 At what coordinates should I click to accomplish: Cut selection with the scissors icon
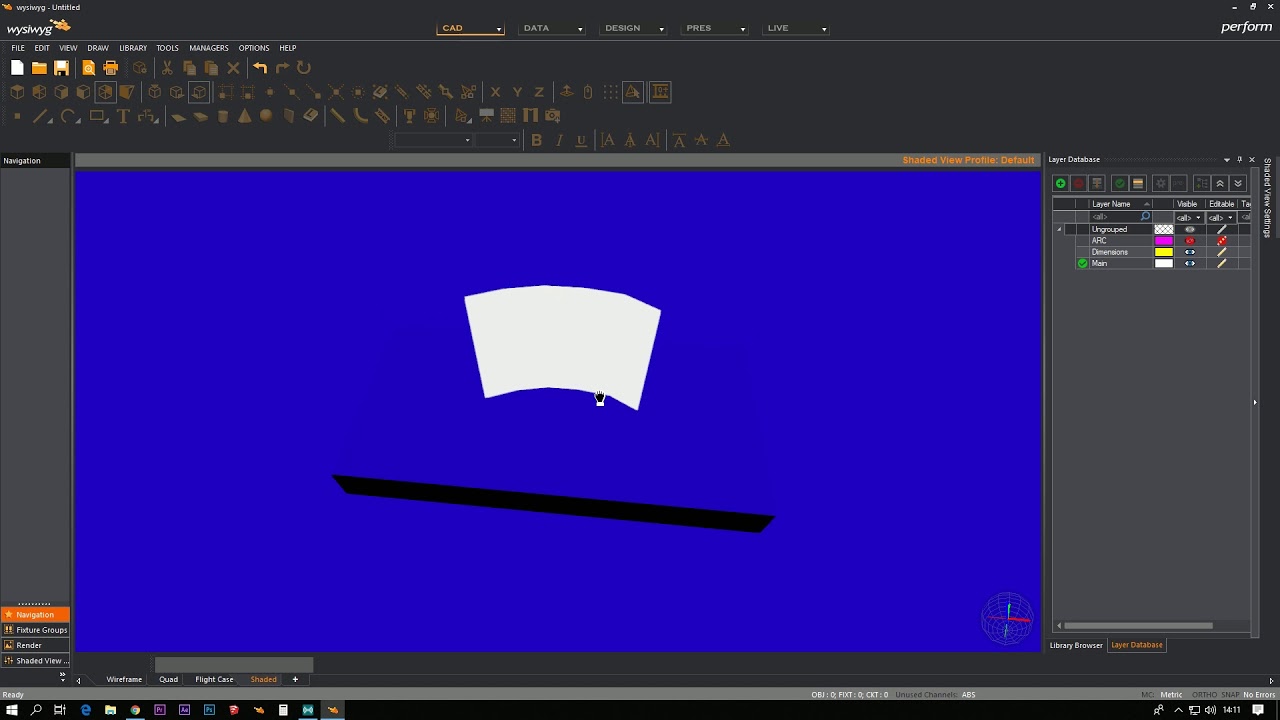(x=167, y=68)
